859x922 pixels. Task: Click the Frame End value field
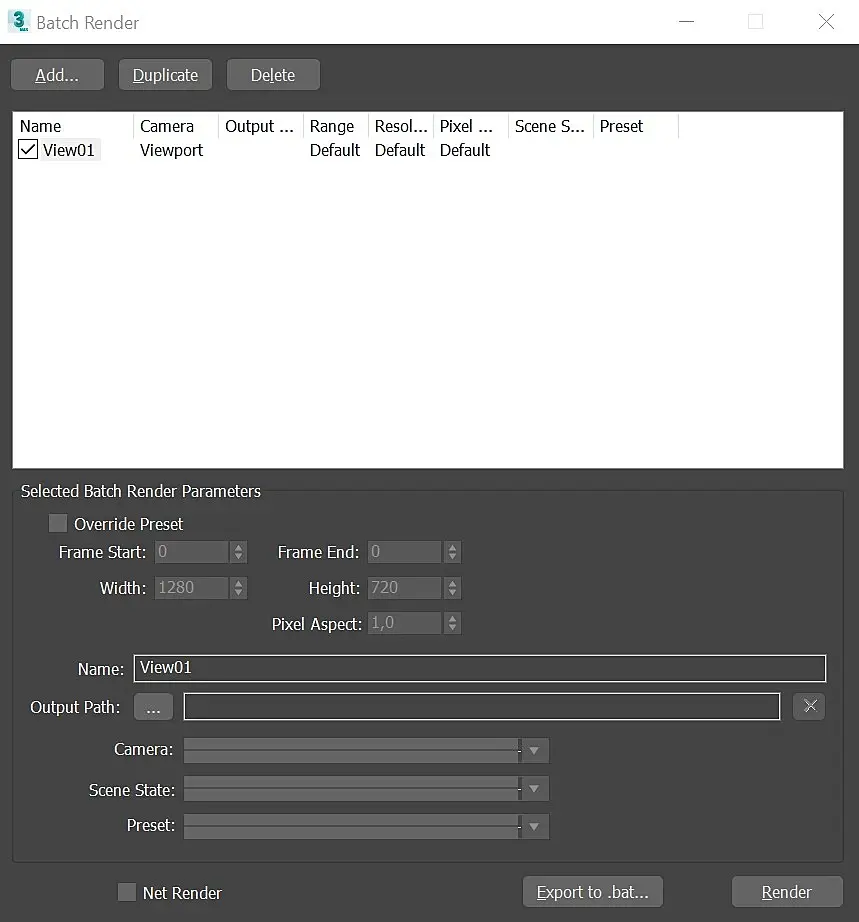pyautogui.click(x=405, y=552)
